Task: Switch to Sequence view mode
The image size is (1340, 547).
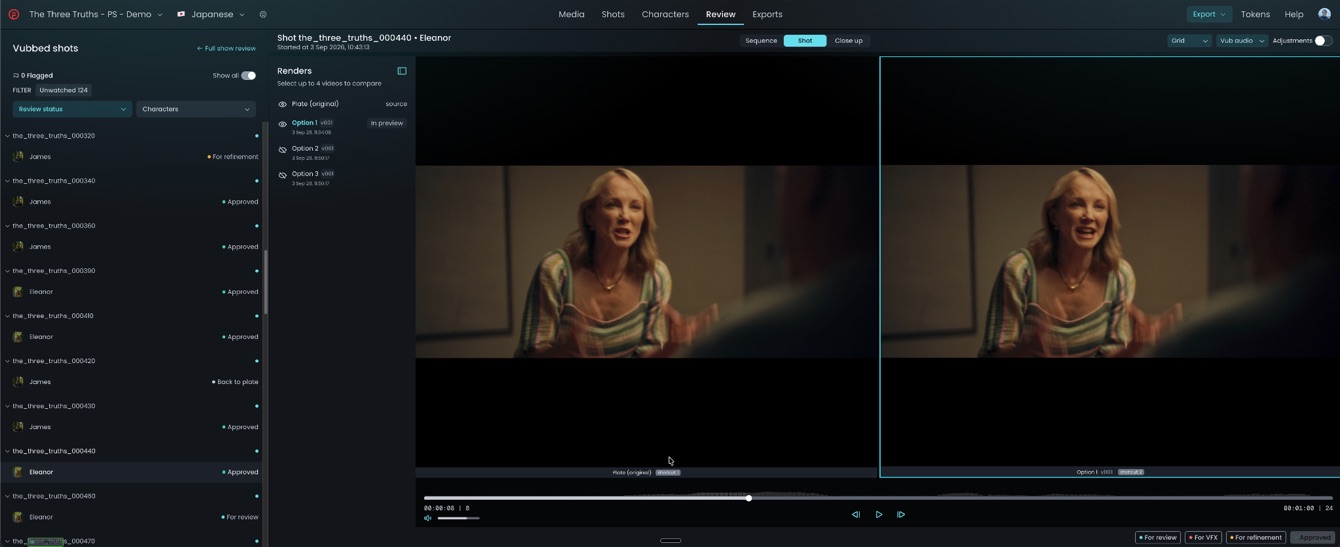Action: [761, 41]
